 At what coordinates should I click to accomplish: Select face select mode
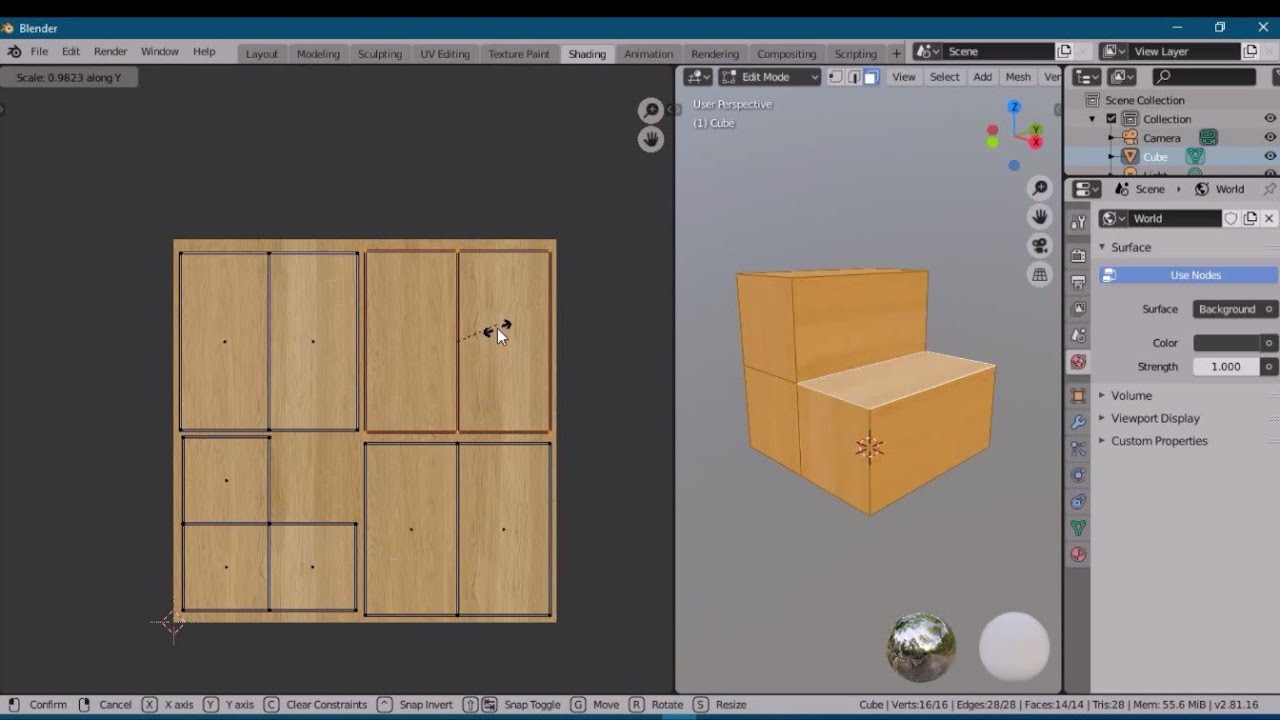point(871,77)
